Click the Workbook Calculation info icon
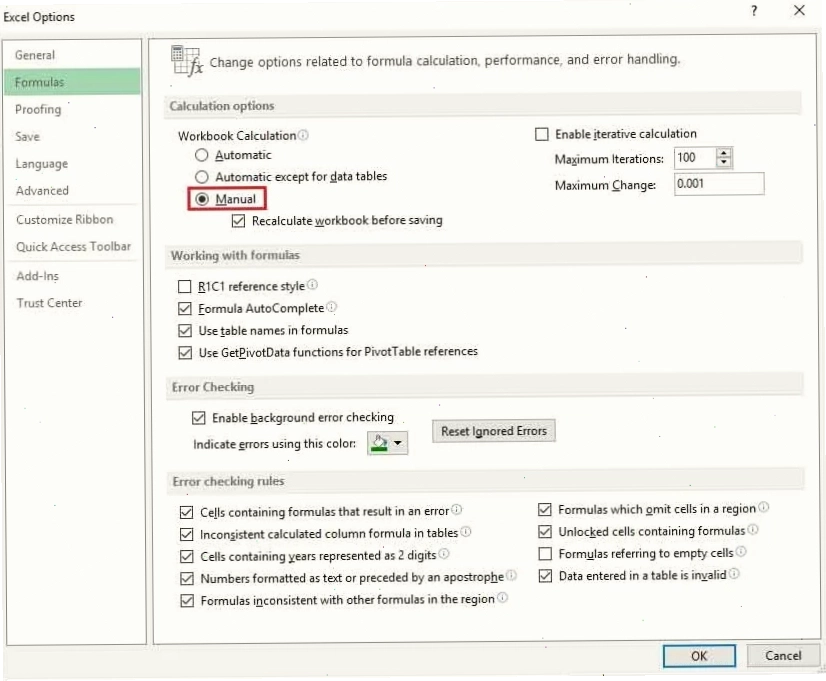Screen dimensions: 826x681 point(303,135)
